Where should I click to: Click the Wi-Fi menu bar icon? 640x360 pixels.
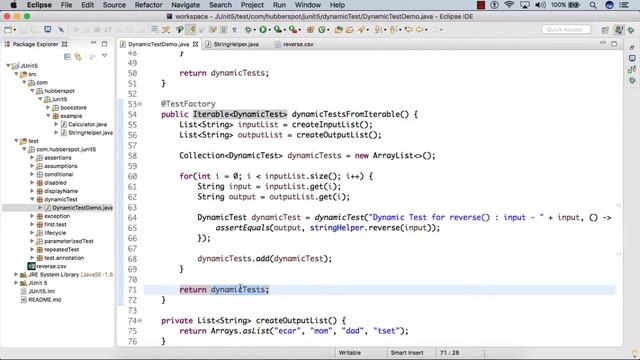[509, 5]
